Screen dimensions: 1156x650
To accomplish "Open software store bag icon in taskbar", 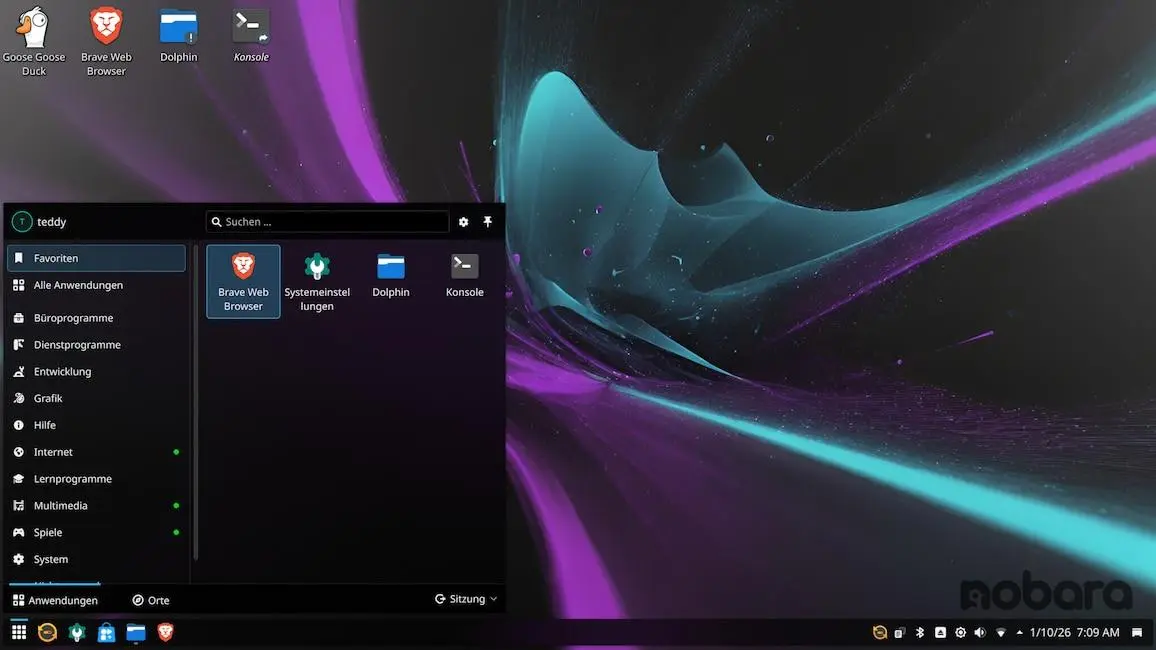I will point(106,632).
